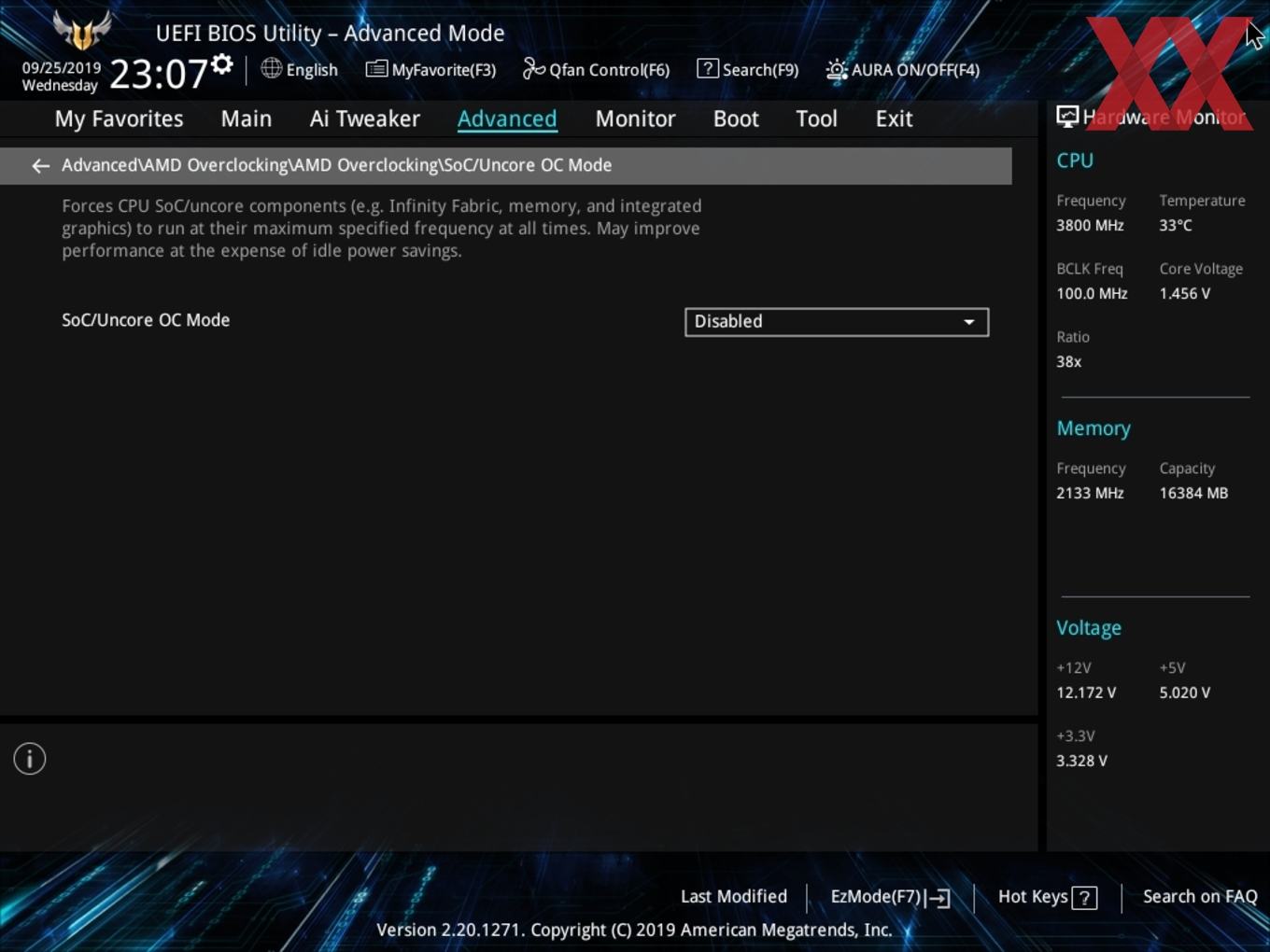Screen dimensions: 1270x952
Task: Click the TUF logo emblem
Action: 82,30
